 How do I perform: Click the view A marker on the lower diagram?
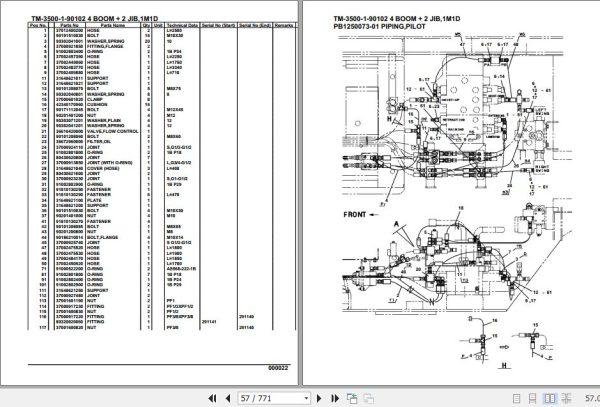[396, 224]
